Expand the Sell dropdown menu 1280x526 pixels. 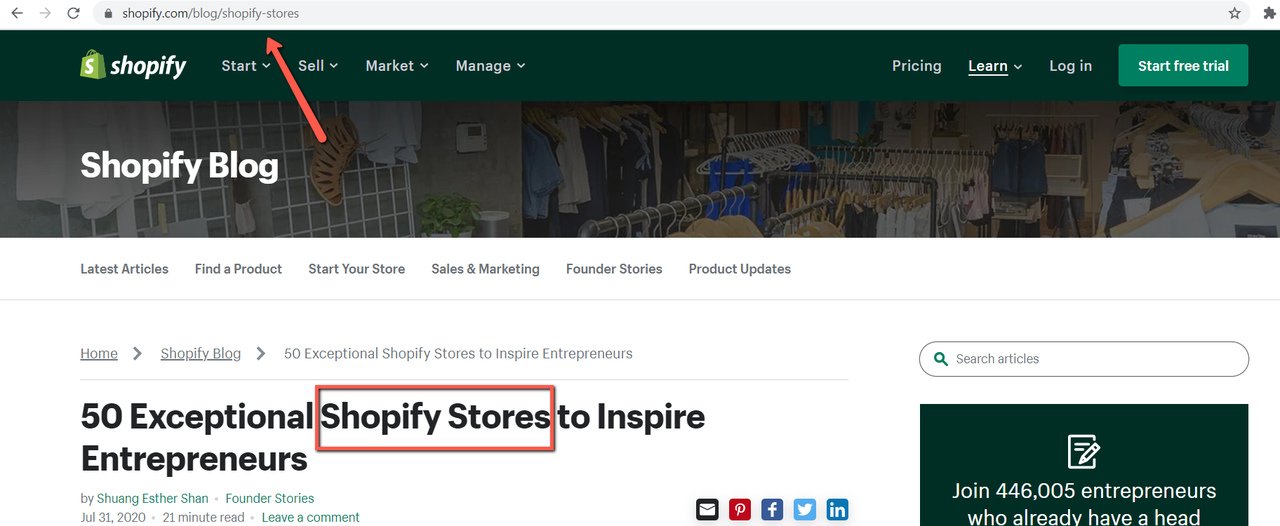coord(318,66)
